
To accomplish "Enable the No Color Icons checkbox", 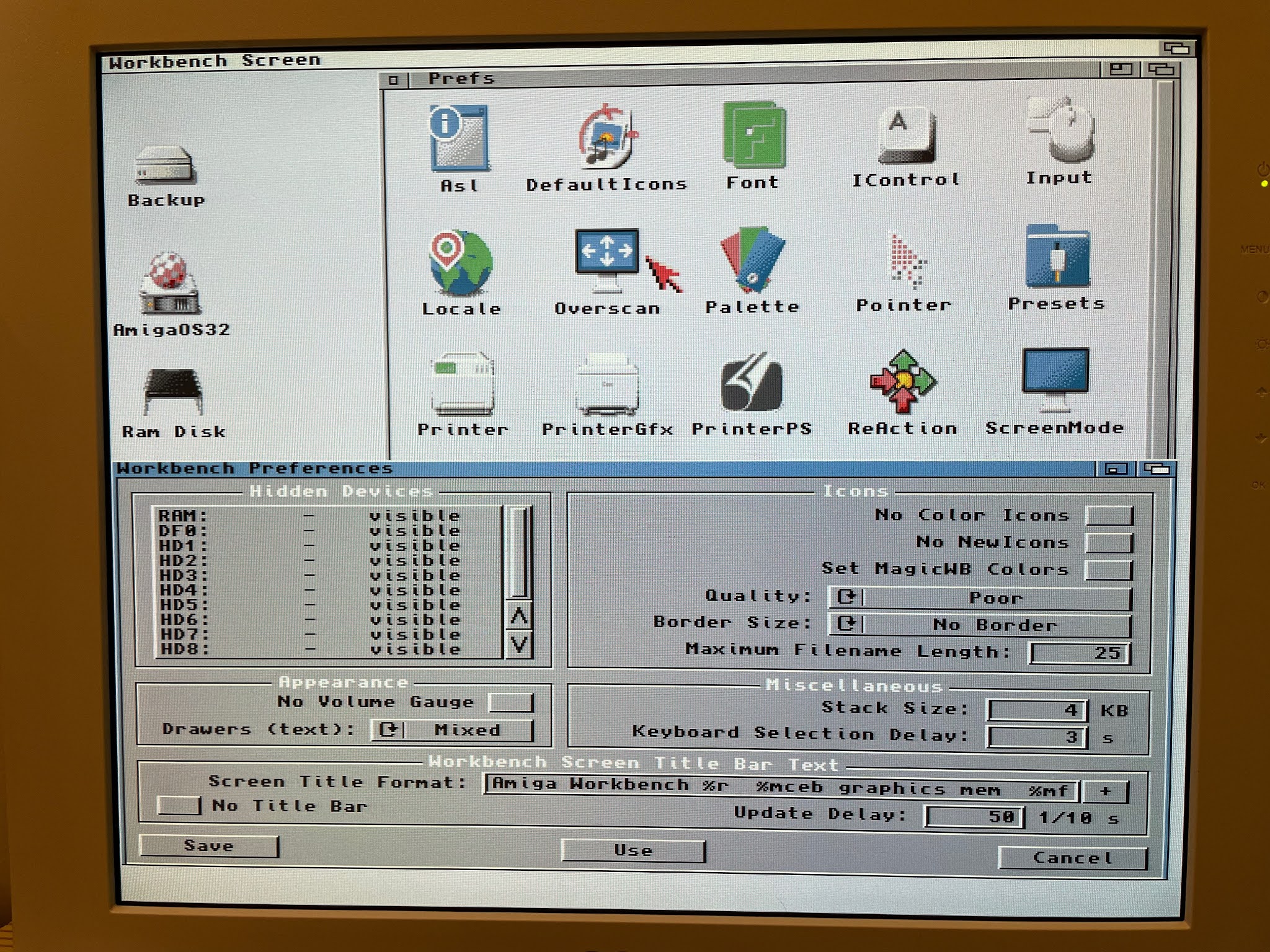I will pyautogui.click(x=1109, y=516).
